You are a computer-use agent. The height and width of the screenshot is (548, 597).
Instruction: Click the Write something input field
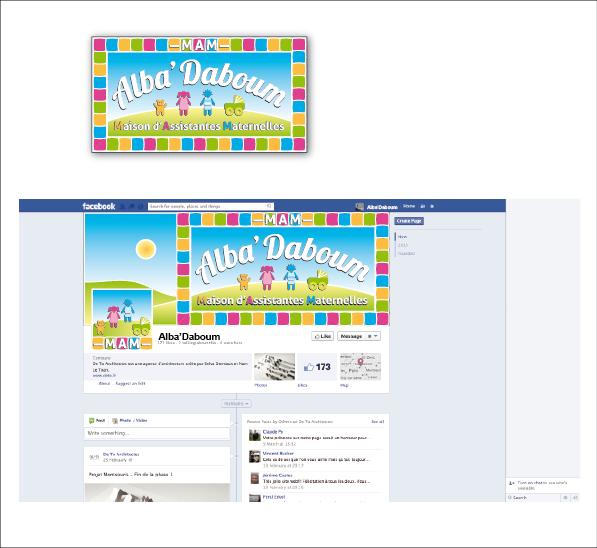pos(157,433)
